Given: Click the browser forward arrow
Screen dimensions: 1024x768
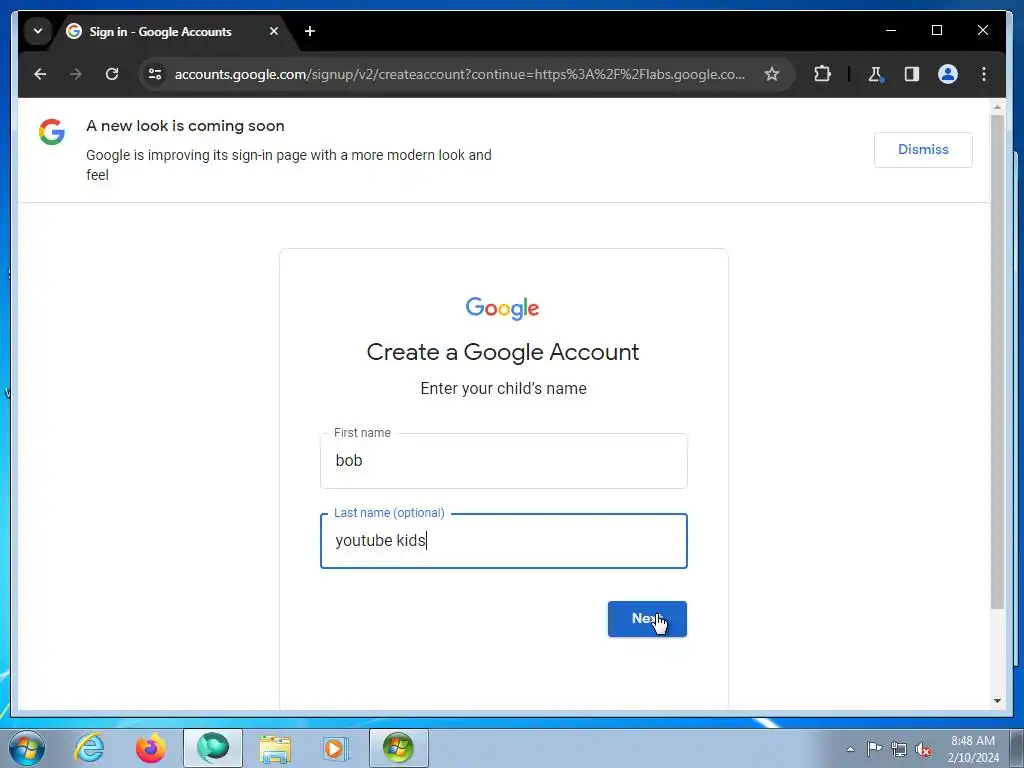Looking at the screenshot, I should pos(76,74).
